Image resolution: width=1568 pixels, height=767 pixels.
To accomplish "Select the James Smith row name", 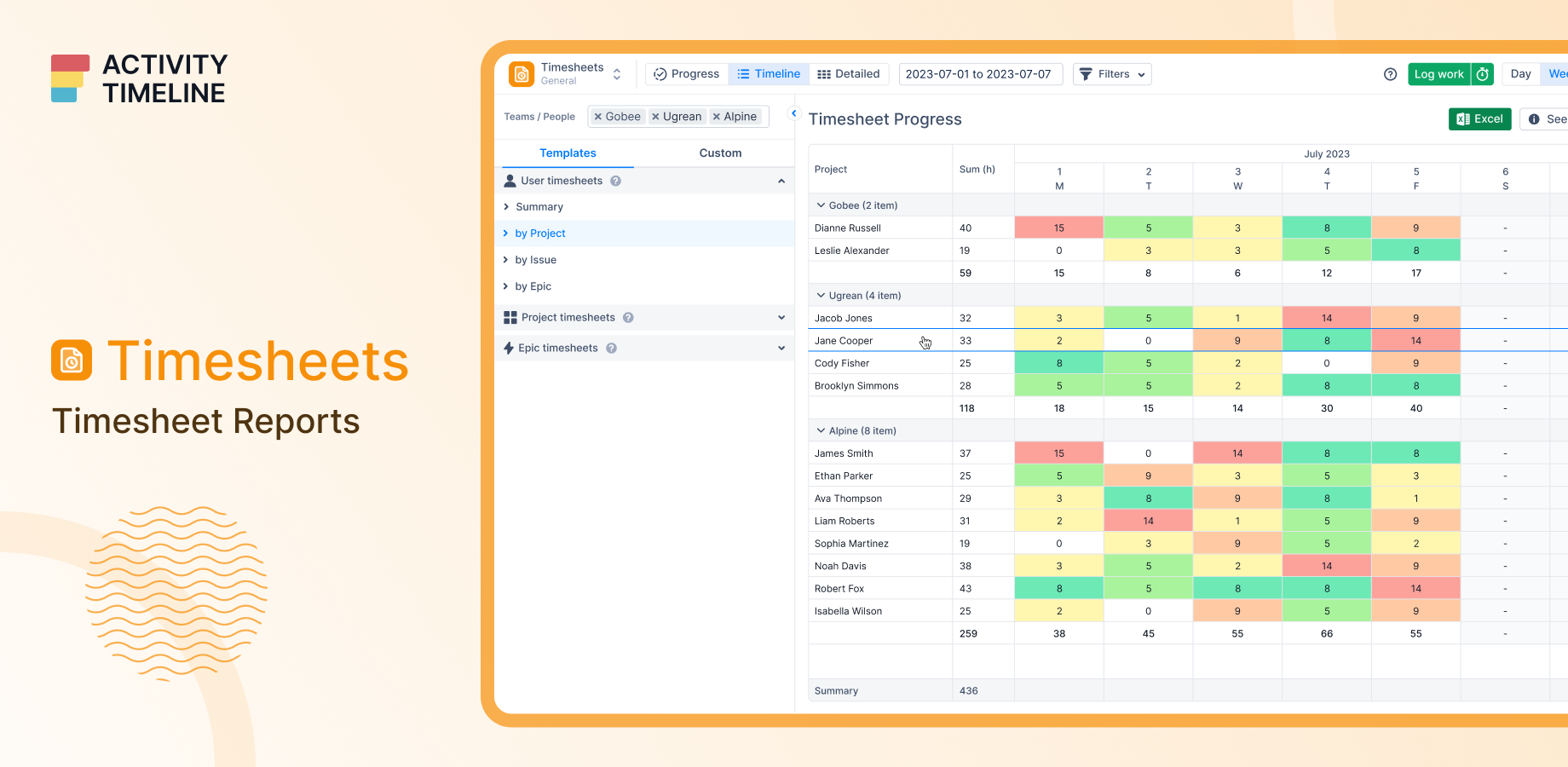I will [x=844, y=453].
